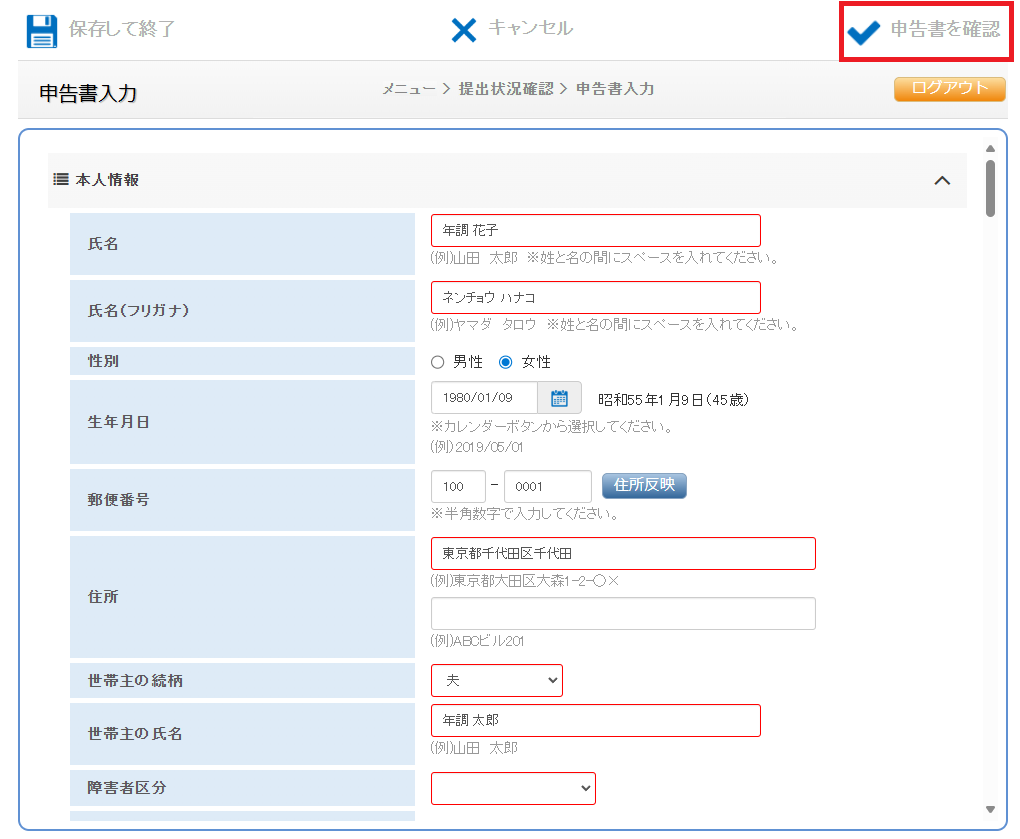Viewport: 1020px width, 839px height.
Task: Go to メニュー in the breadcrumb
Action: coord(408,89)
